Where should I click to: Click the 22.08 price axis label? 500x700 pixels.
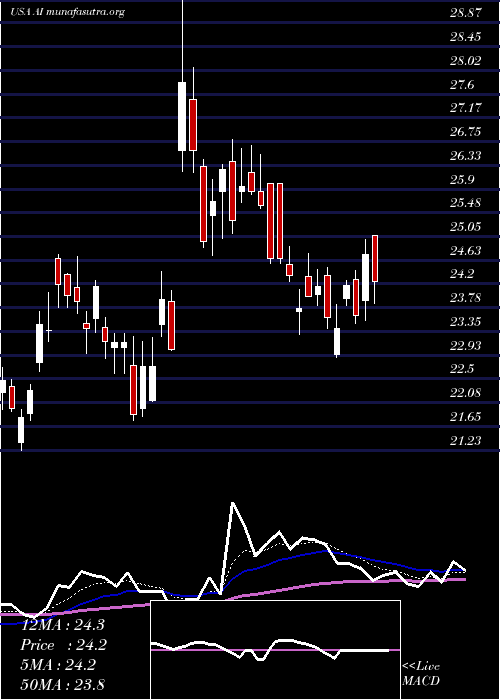466,393
